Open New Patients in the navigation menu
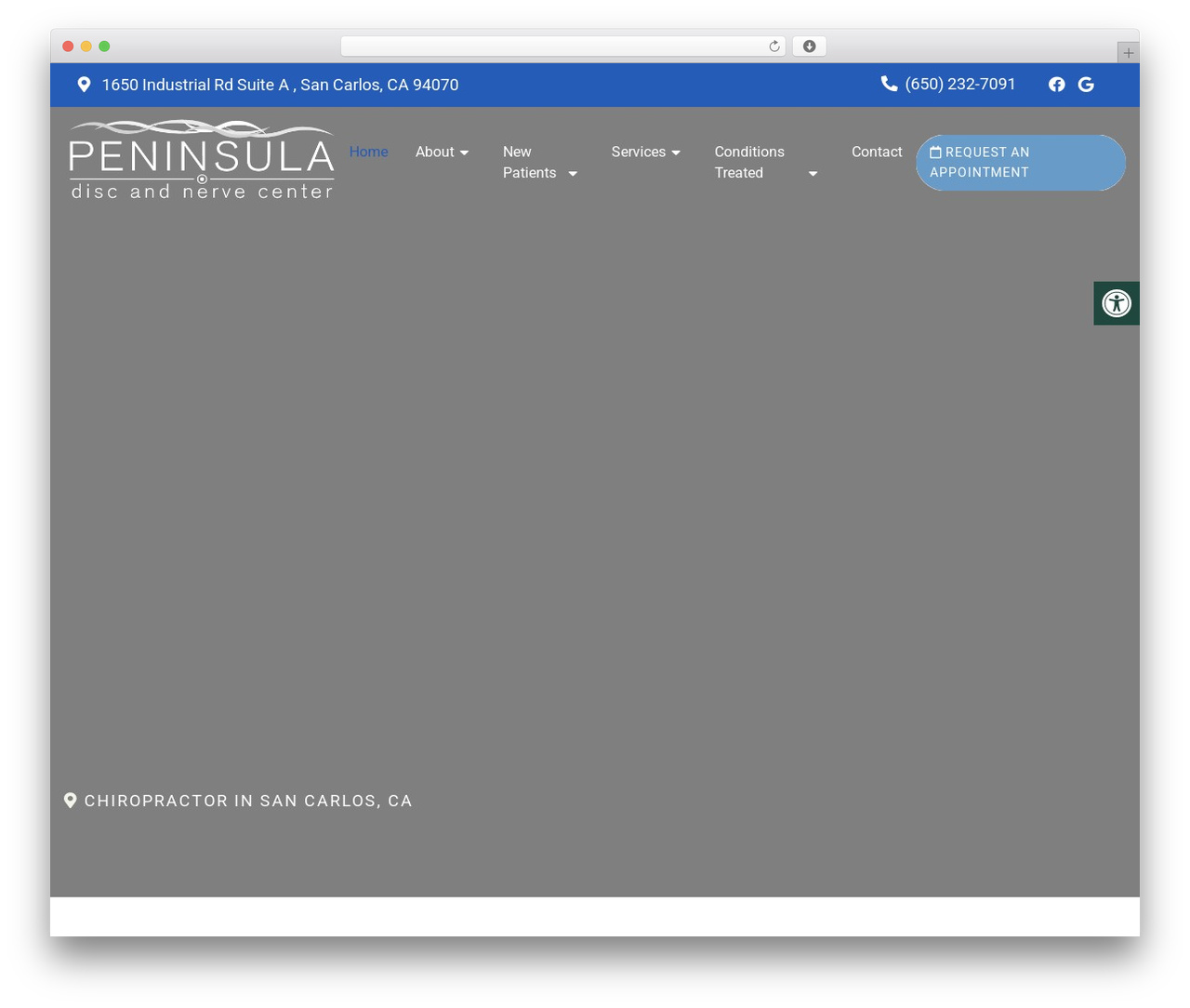The image size is (1190, 1008). point(530,162)
